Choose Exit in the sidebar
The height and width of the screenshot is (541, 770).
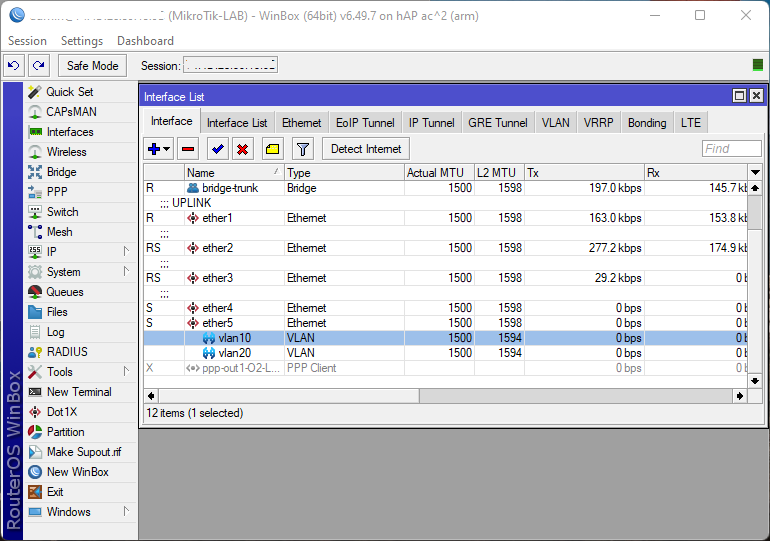coord(80,492)
